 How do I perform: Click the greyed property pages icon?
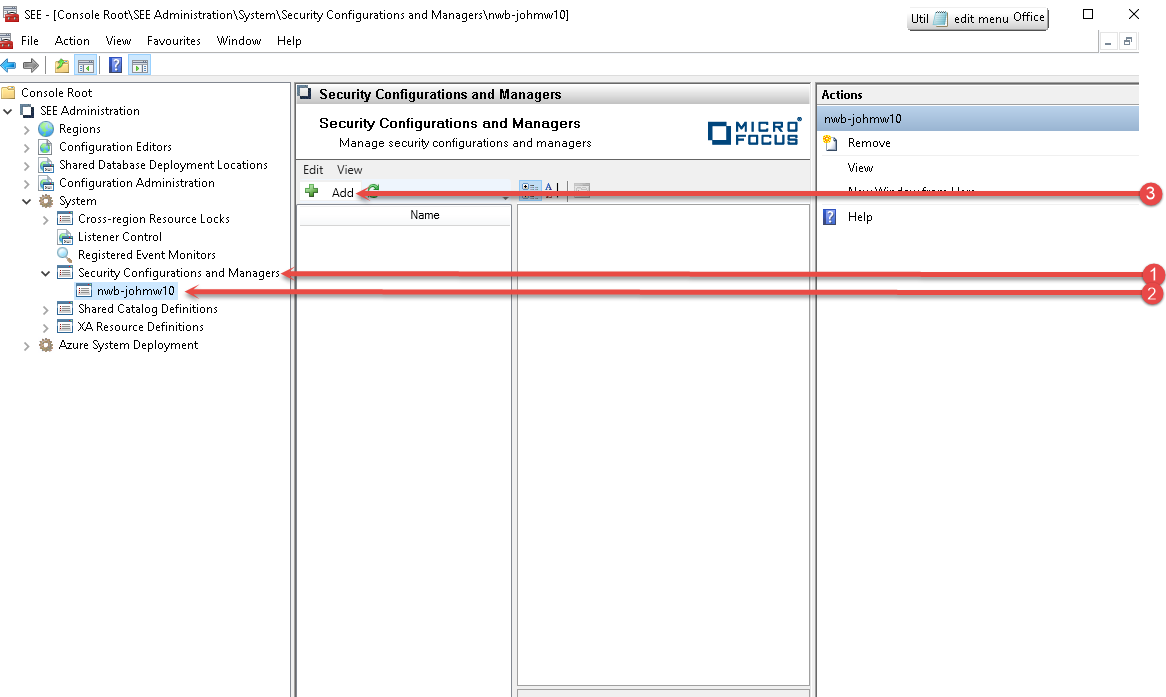pyautogui.click(x=582, y=190)
